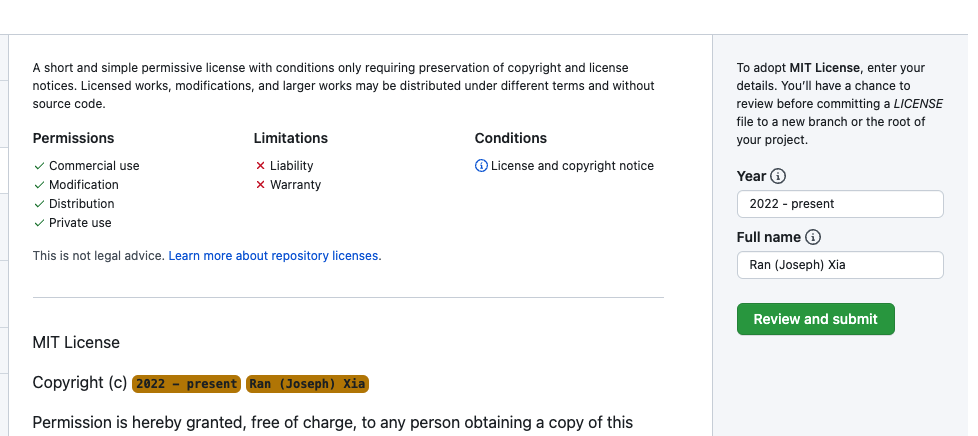
Task: Click the Modification checkmark icon
Action: (x=39, y=185)
